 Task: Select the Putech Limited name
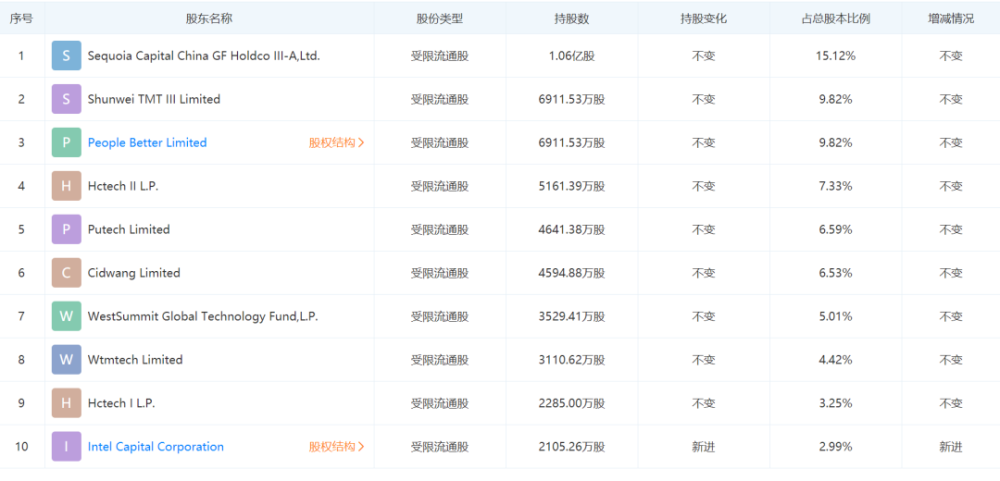(x=129, y=229)
